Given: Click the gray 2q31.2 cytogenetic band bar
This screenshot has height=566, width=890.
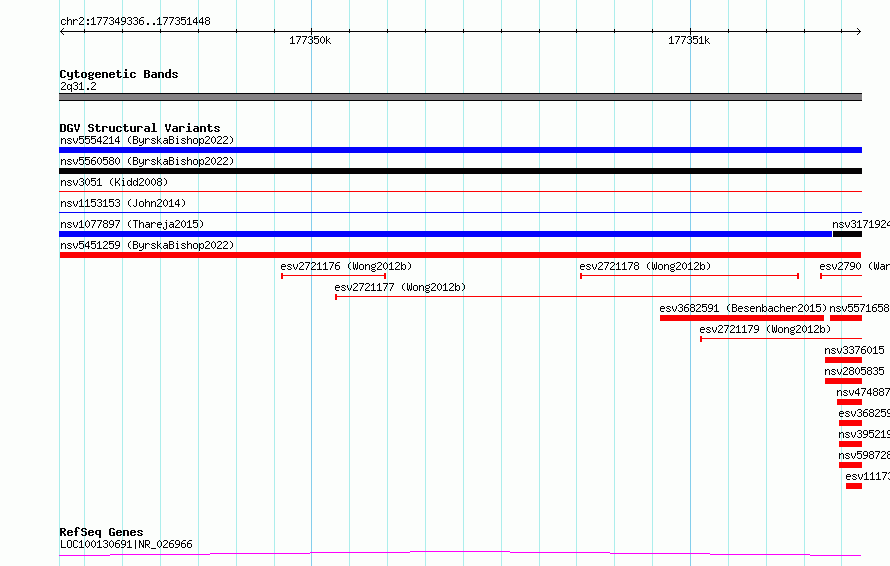Looking at the screenshot, I should [x=460, y=97].
